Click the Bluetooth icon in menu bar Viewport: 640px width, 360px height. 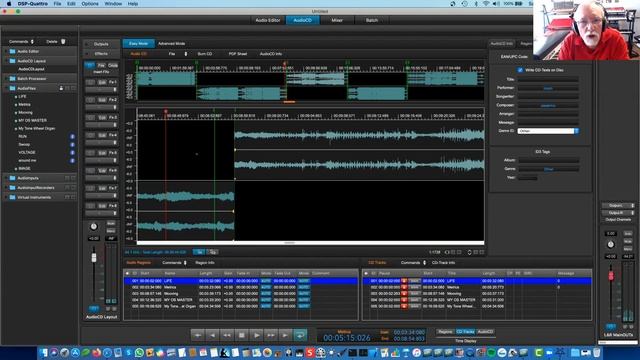[x=476, y=4]
